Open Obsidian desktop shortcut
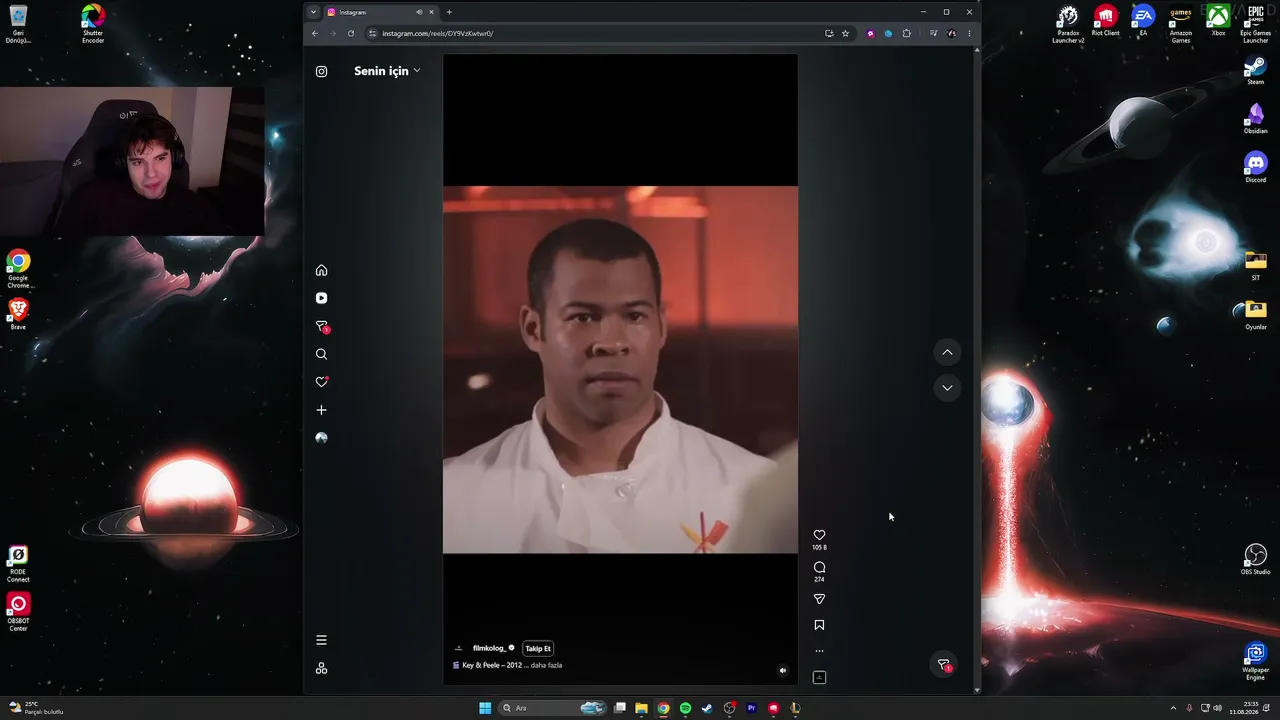This screenshot has height=720, width=1280. click(x=1255, y=118)
